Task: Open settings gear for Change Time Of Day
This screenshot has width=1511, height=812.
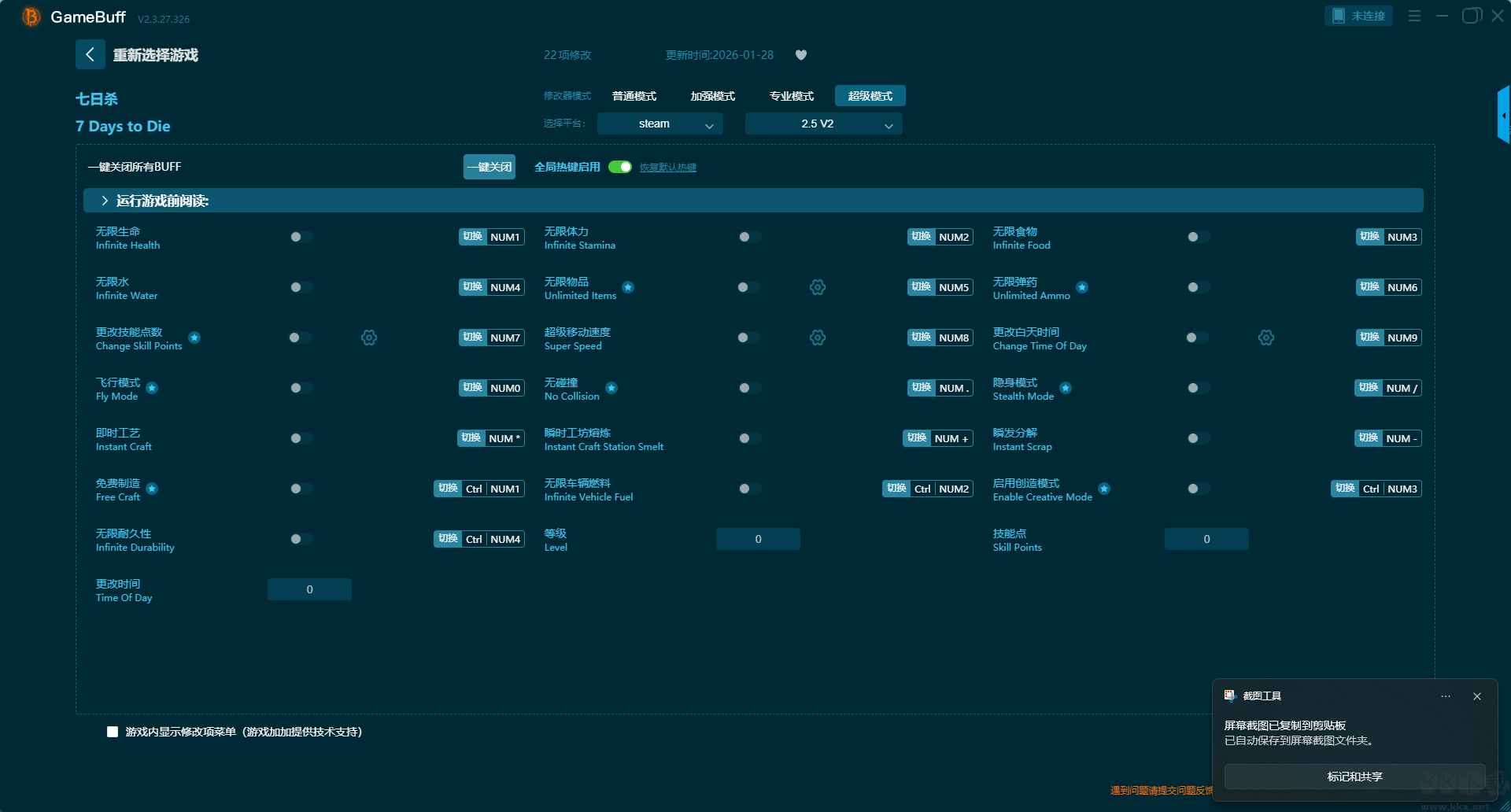Action: tap(1266, 338)
